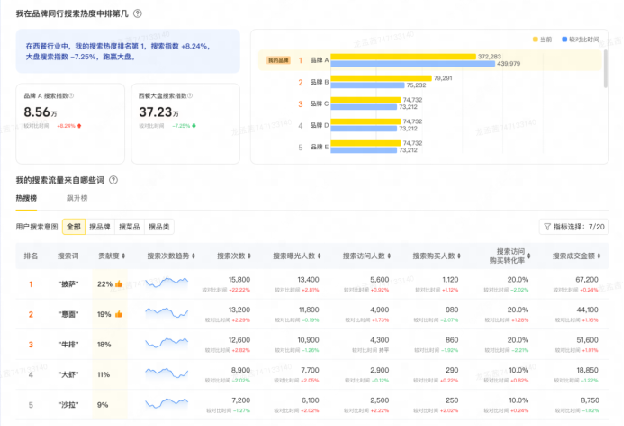The image size is (624, 426).
Task: Click the 搜菜品 filter button
Action: 130,227
